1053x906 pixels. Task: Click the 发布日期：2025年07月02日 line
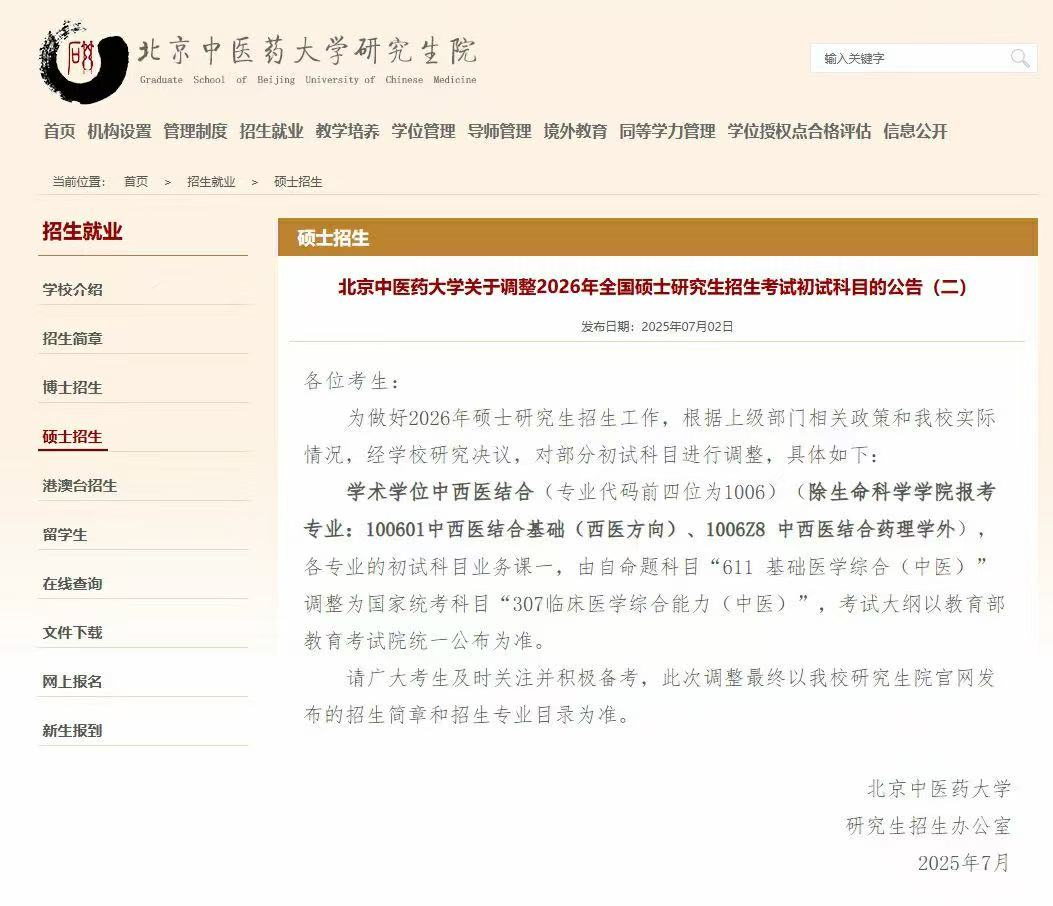pos(657,326)
